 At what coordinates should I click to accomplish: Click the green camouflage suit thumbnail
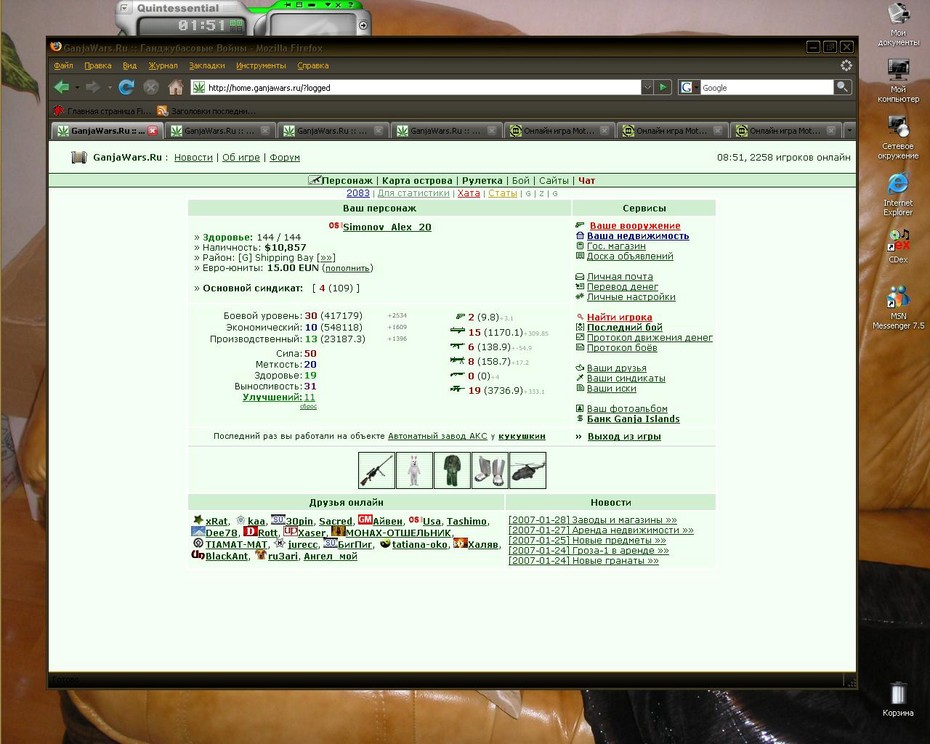click(x=452, y=470)
